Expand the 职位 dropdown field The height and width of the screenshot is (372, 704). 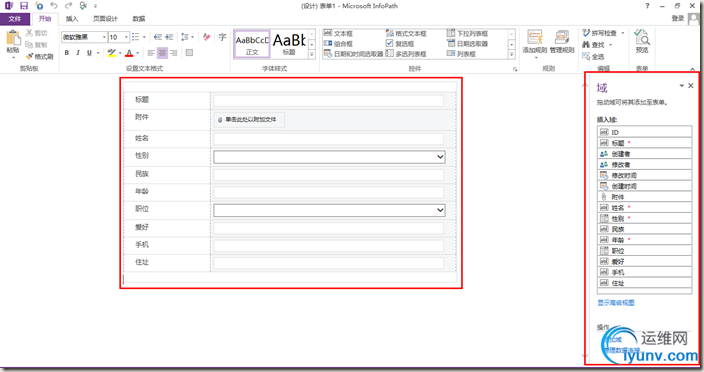click(329, 210)
